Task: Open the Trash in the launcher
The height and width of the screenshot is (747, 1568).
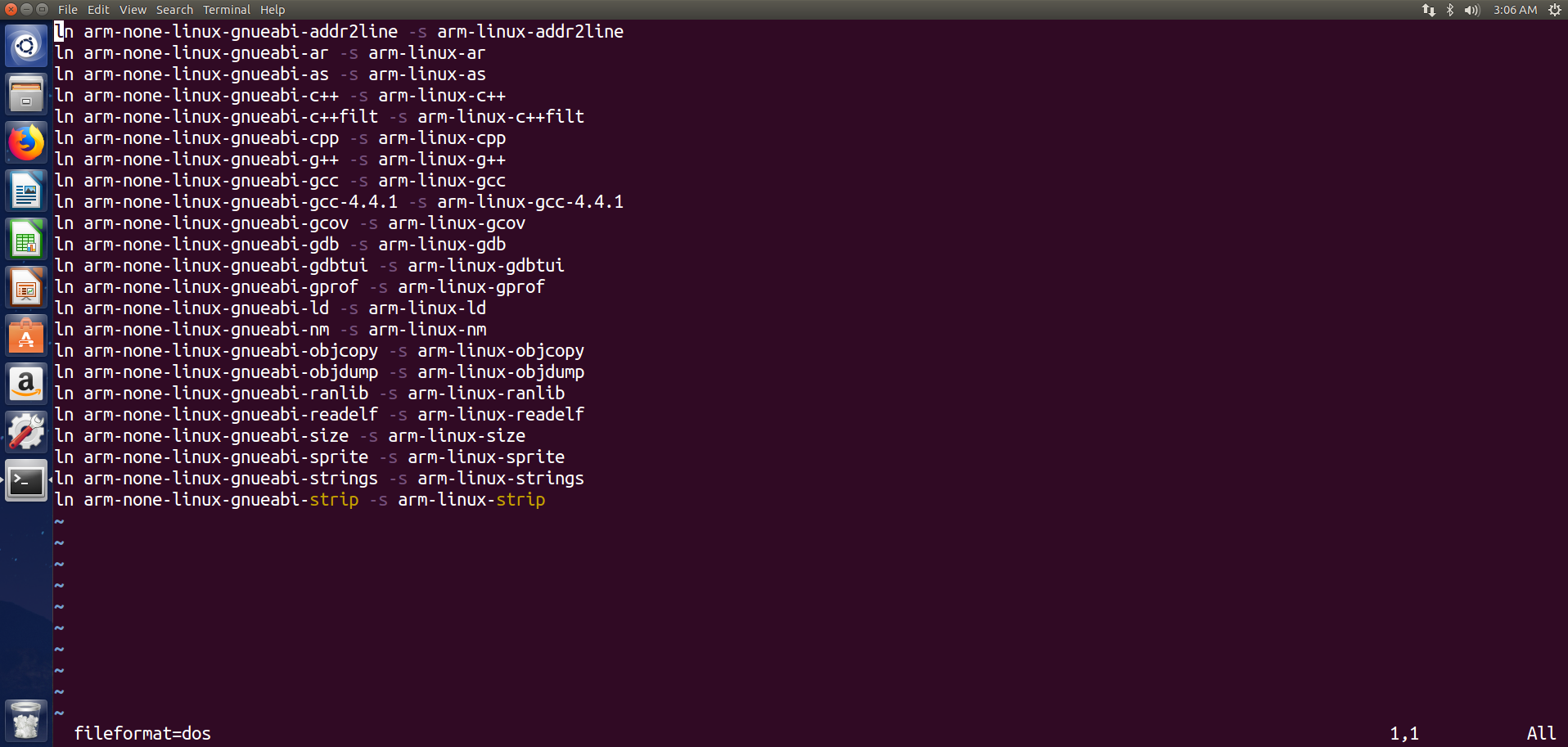Action: click(26, 720)
